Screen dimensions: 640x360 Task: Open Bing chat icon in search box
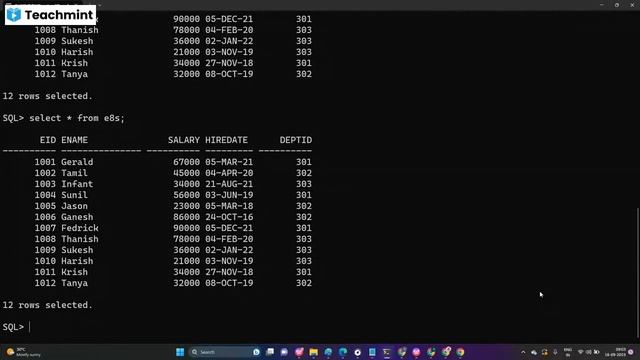tap(256, 352)
